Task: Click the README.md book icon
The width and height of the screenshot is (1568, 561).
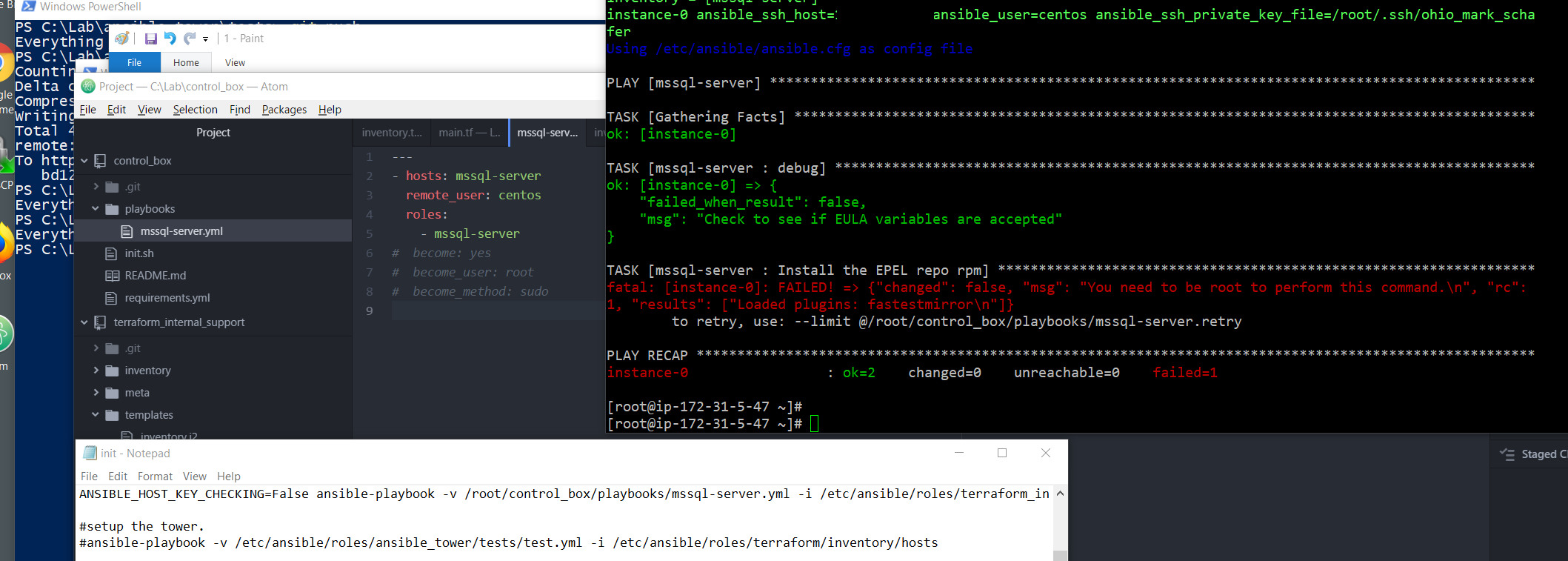Action: (112, 276)
